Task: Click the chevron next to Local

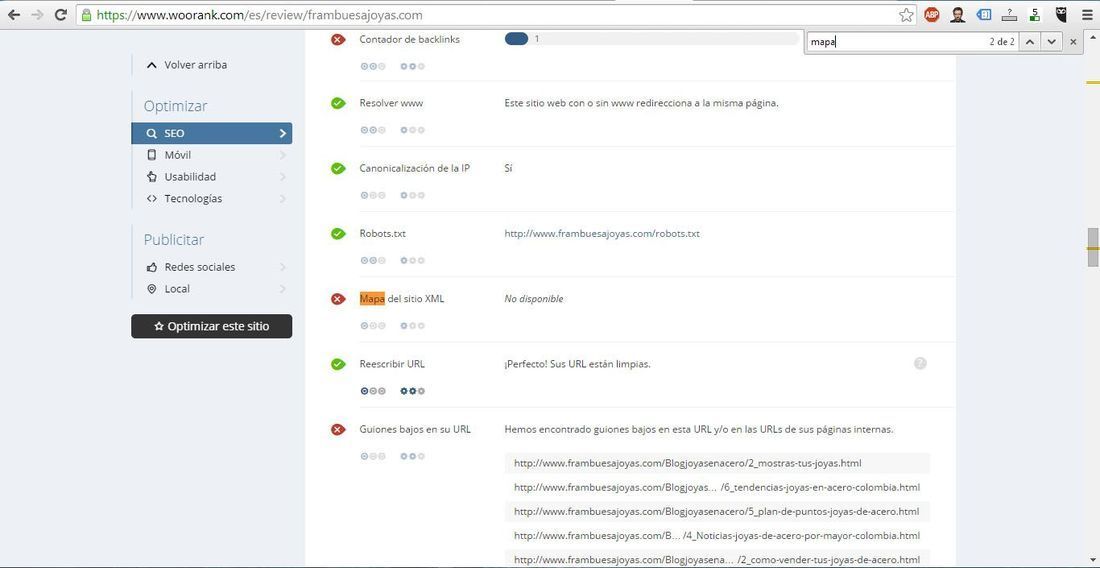Action: tap(283, 289)
